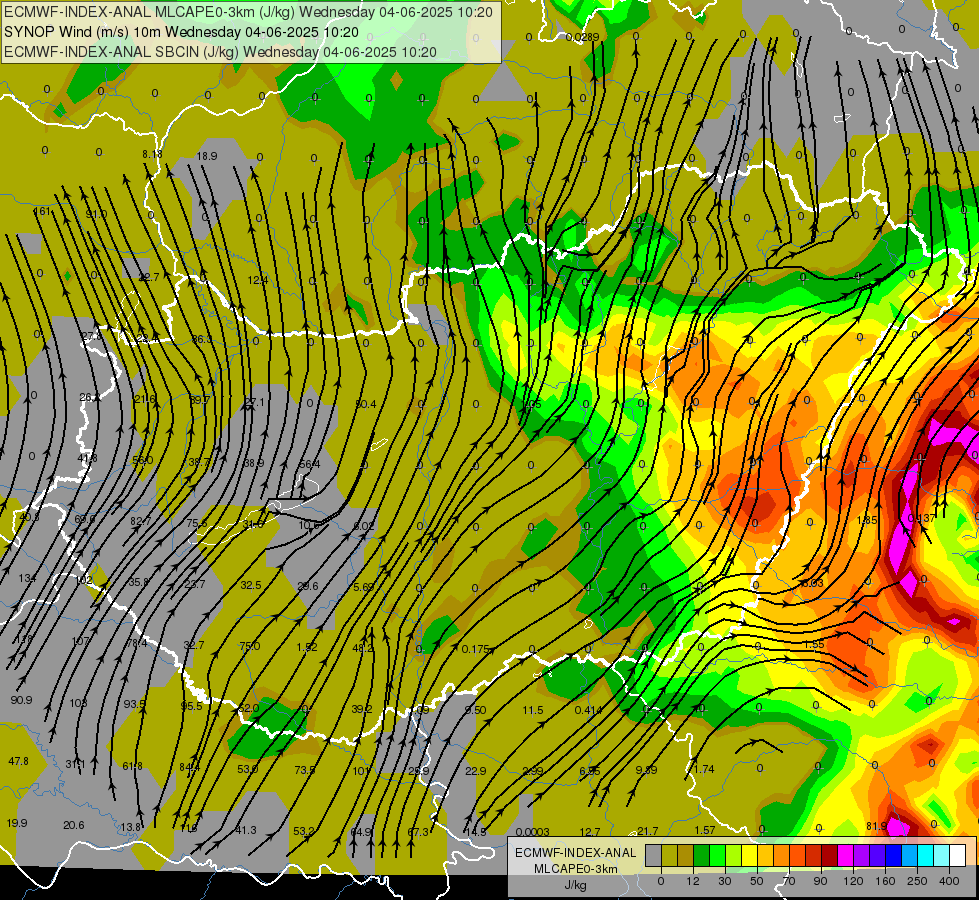This screenshot has height=900, width=979.
Task: Click the map value '0.414'
Action: [588, 710]
